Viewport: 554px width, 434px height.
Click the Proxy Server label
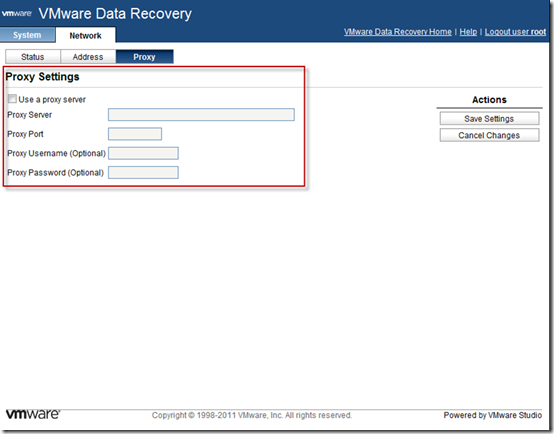tap(30, 115)
